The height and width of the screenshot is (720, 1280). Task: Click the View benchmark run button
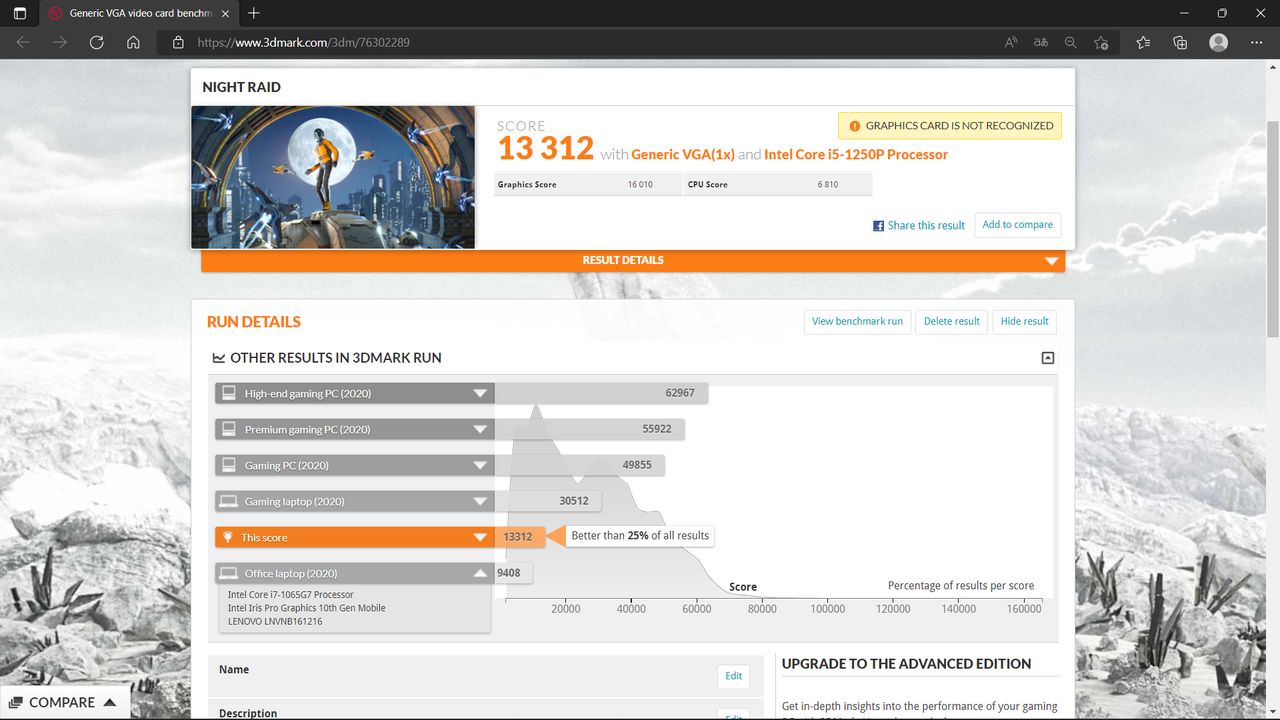pyautogui.click(x=856, y=321)
